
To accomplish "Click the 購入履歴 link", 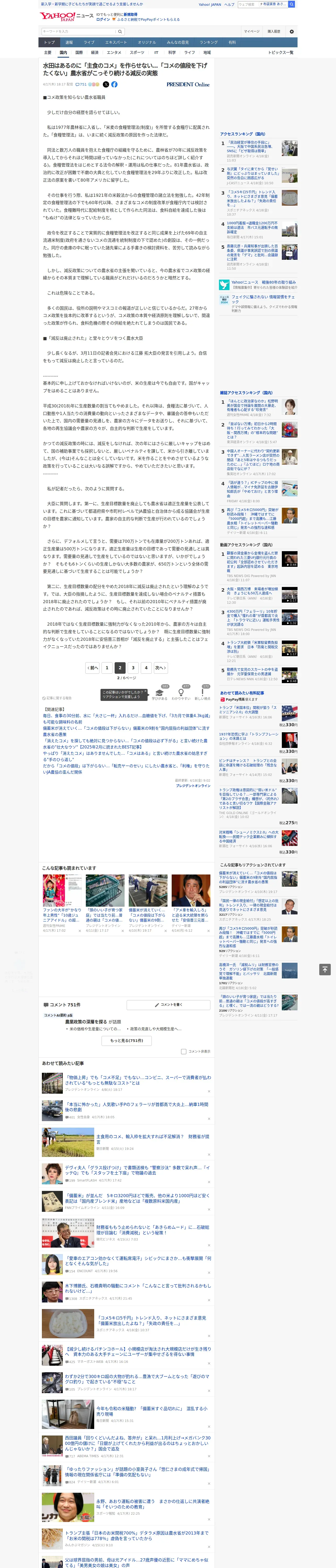I will click(274, 31).
